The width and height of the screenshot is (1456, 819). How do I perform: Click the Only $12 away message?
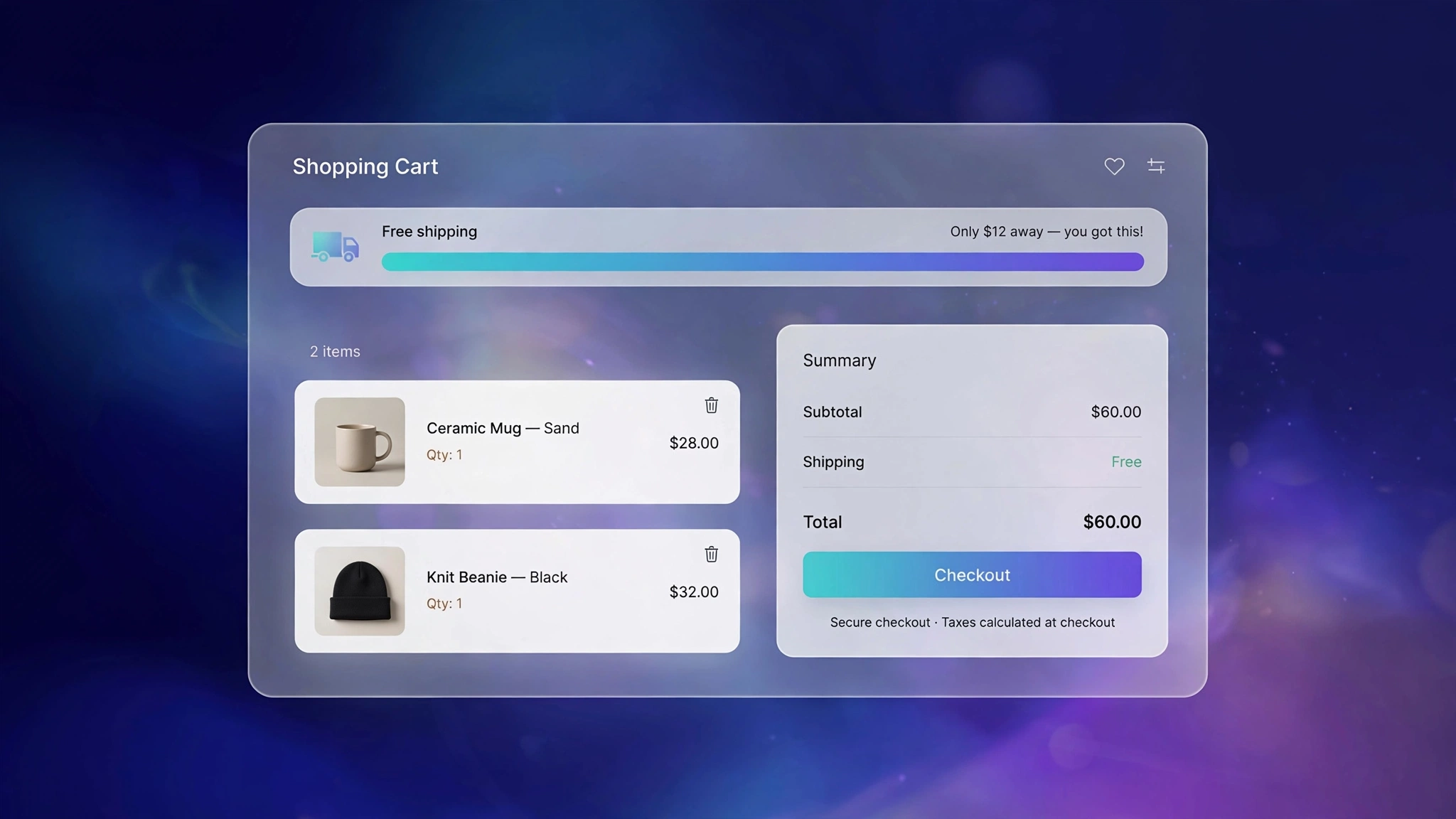point(1046,232)
